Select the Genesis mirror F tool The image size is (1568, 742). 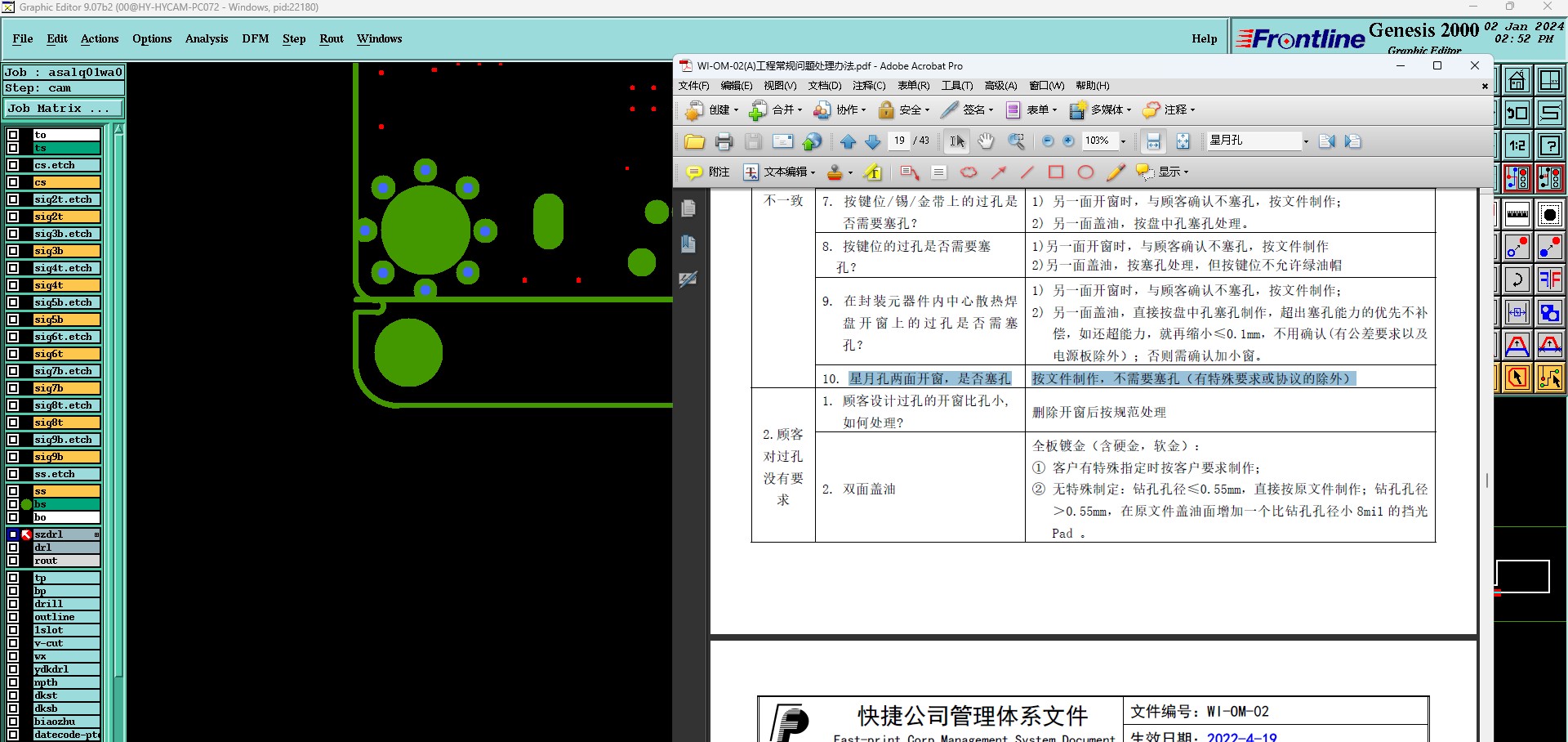tap(1549, 279)
